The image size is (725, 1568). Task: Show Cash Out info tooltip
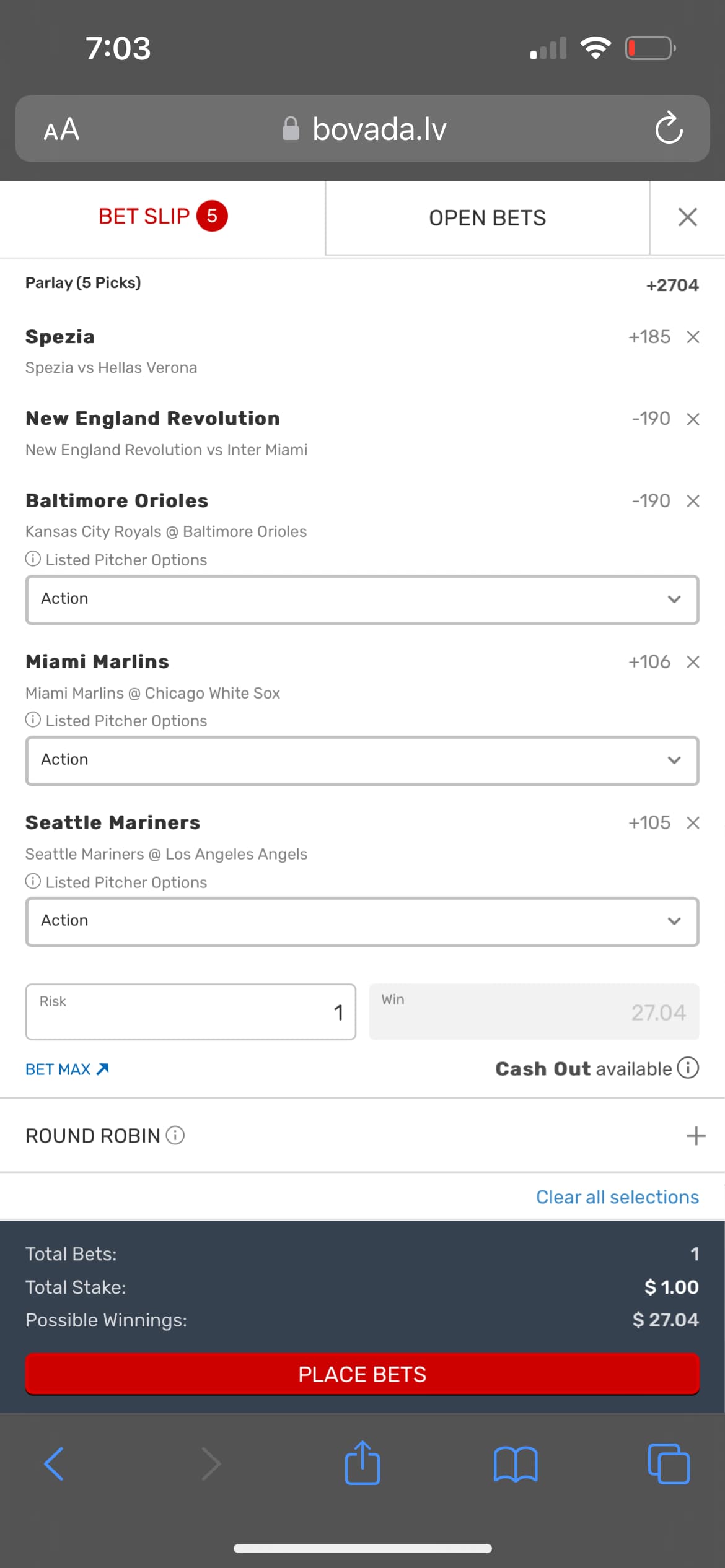[x=688, y=1068]
